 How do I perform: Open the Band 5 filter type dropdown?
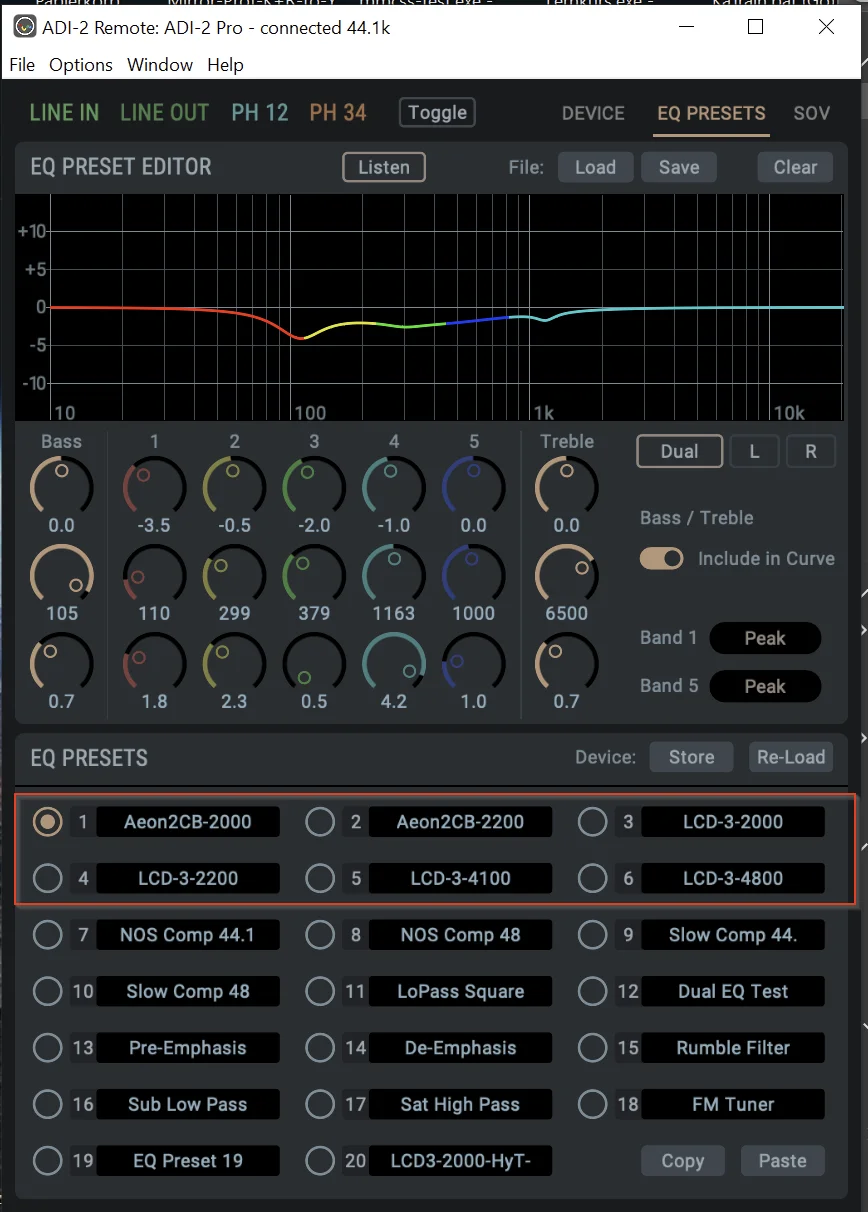click(765, 686)
